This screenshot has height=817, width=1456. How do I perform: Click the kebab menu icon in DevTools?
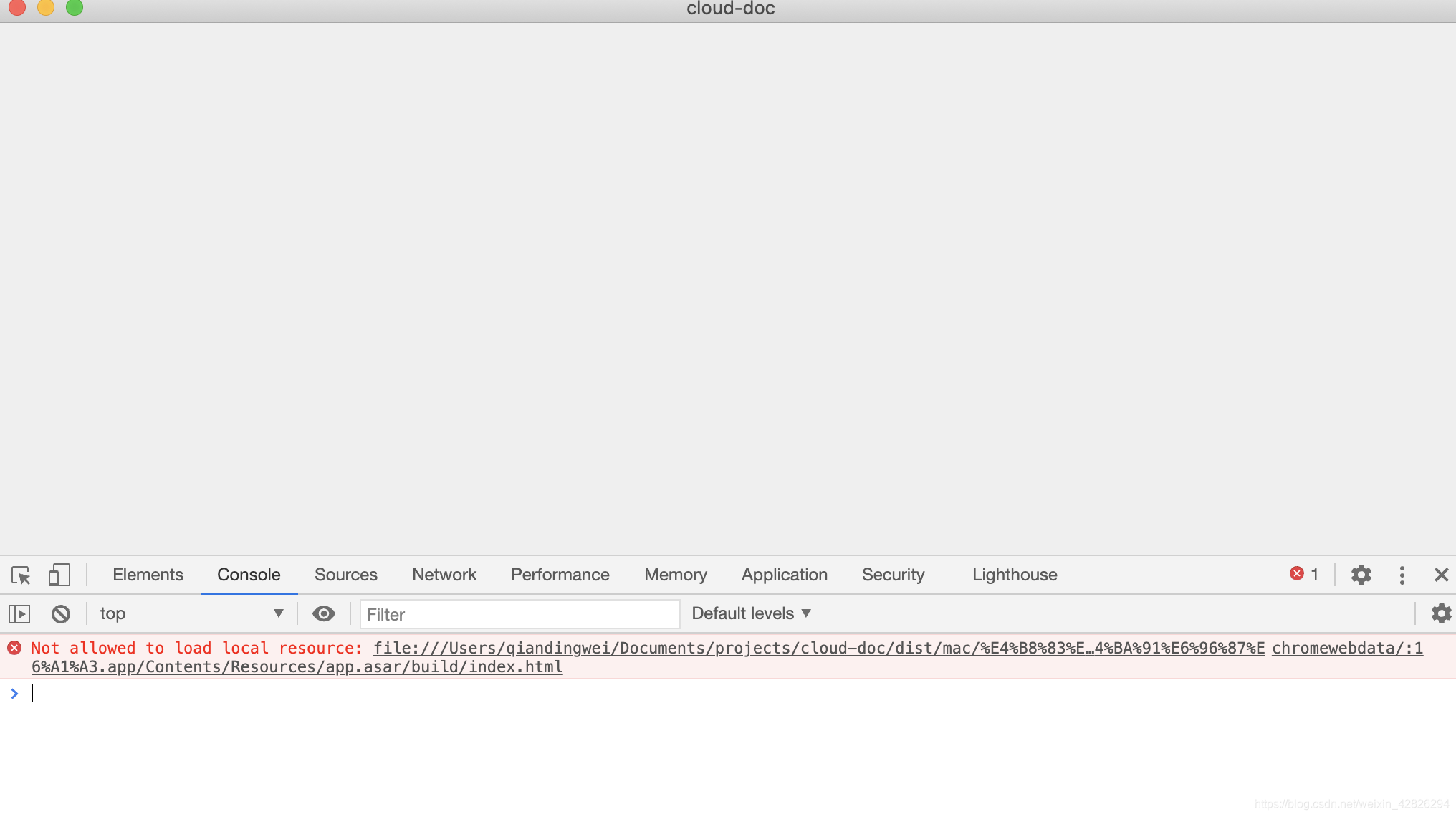[1402, 574]
